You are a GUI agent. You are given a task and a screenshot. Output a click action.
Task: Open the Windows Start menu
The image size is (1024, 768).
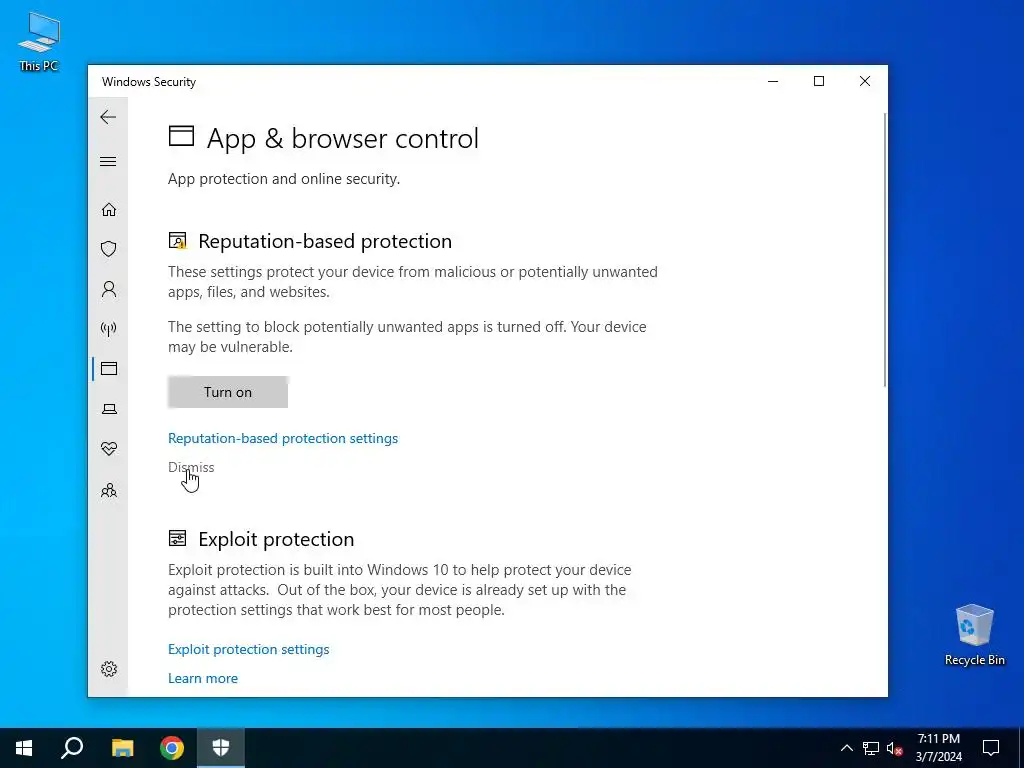(24, 748)
